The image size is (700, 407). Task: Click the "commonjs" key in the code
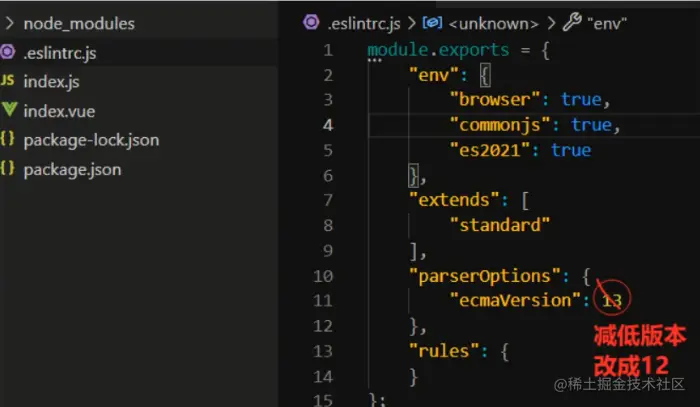(x=500, y=125)
